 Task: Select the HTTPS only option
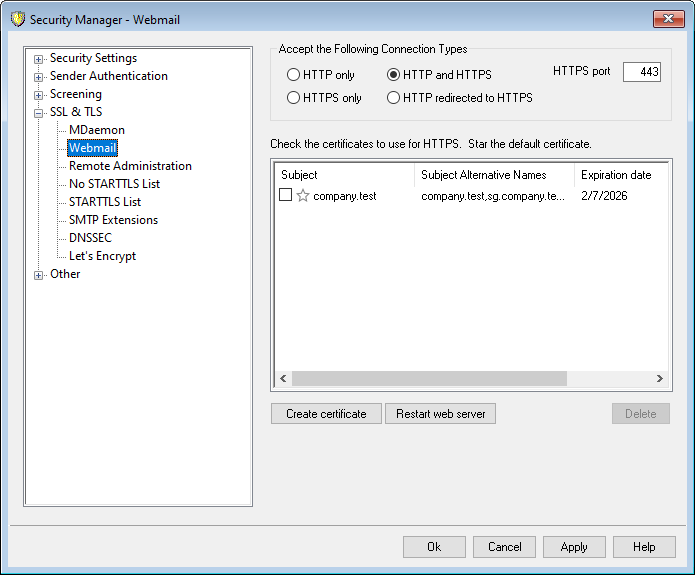click(293, 98)
